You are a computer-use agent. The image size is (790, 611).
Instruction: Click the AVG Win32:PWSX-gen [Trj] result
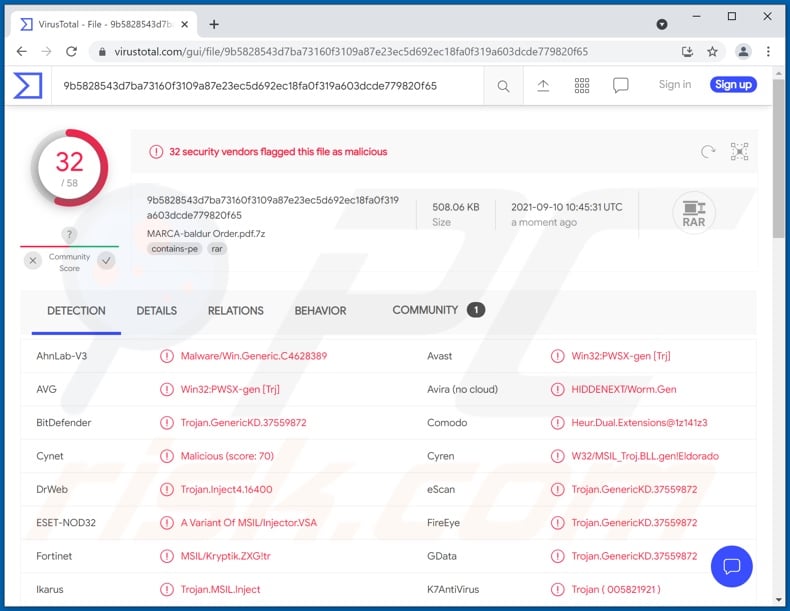pyautogui.click(x=230, y=389)
